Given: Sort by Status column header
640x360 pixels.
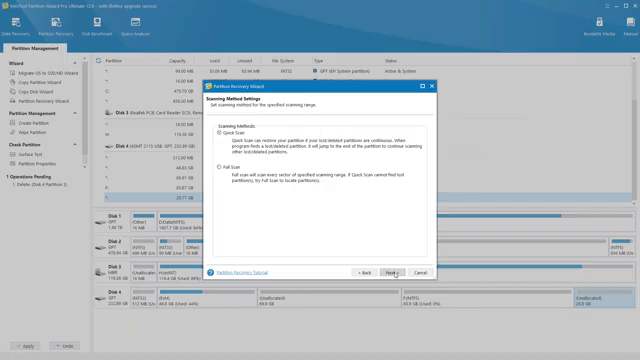Looking at the screenshot, I should tap(391, 61).
